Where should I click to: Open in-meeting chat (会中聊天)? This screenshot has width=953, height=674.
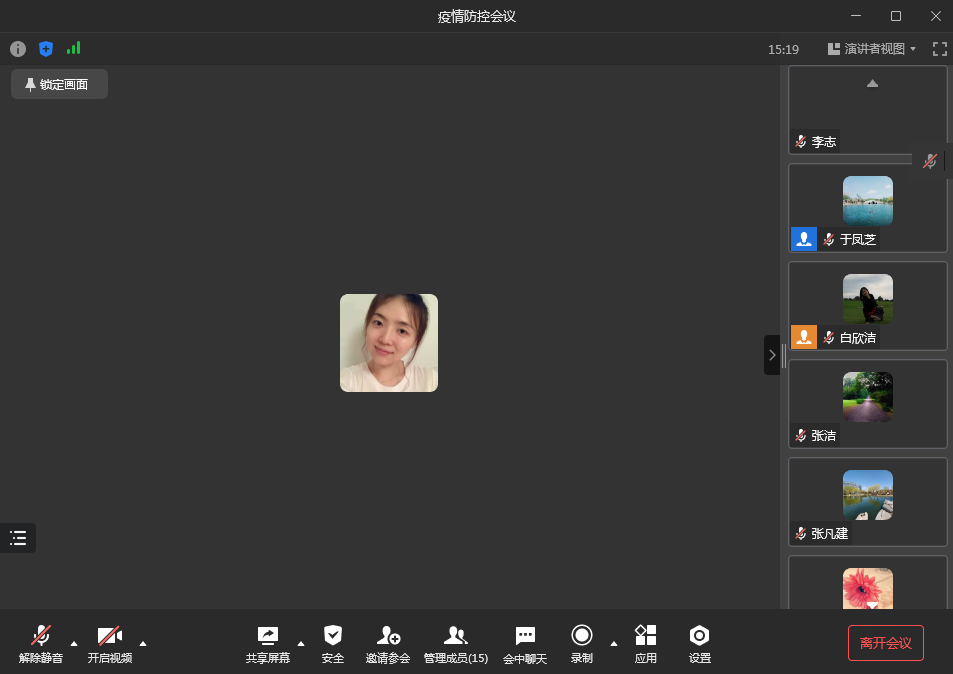click(x=525, y=643)
